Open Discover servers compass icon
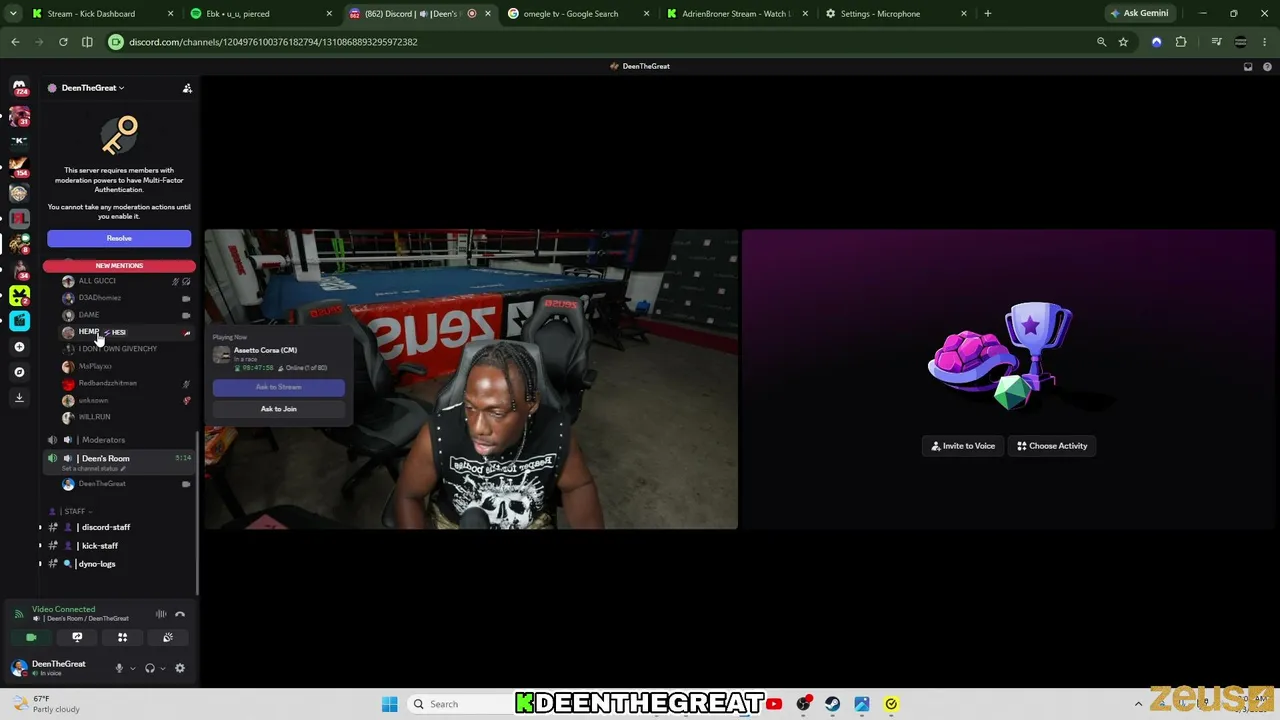 pyautogui.click(x=19, y=372)
